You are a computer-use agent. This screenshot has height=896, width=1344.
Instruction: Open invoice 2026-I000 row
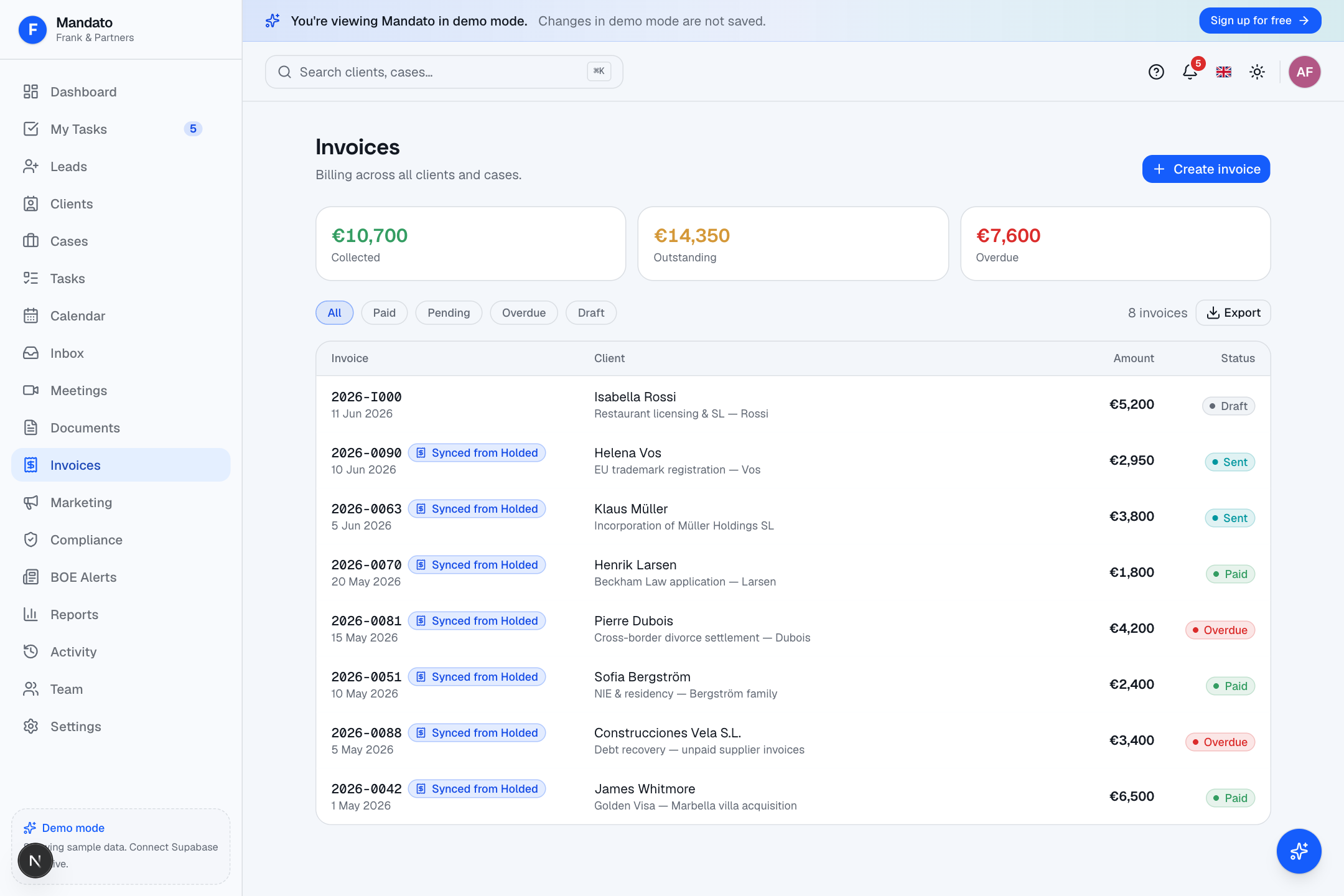(x=793, y=404)
